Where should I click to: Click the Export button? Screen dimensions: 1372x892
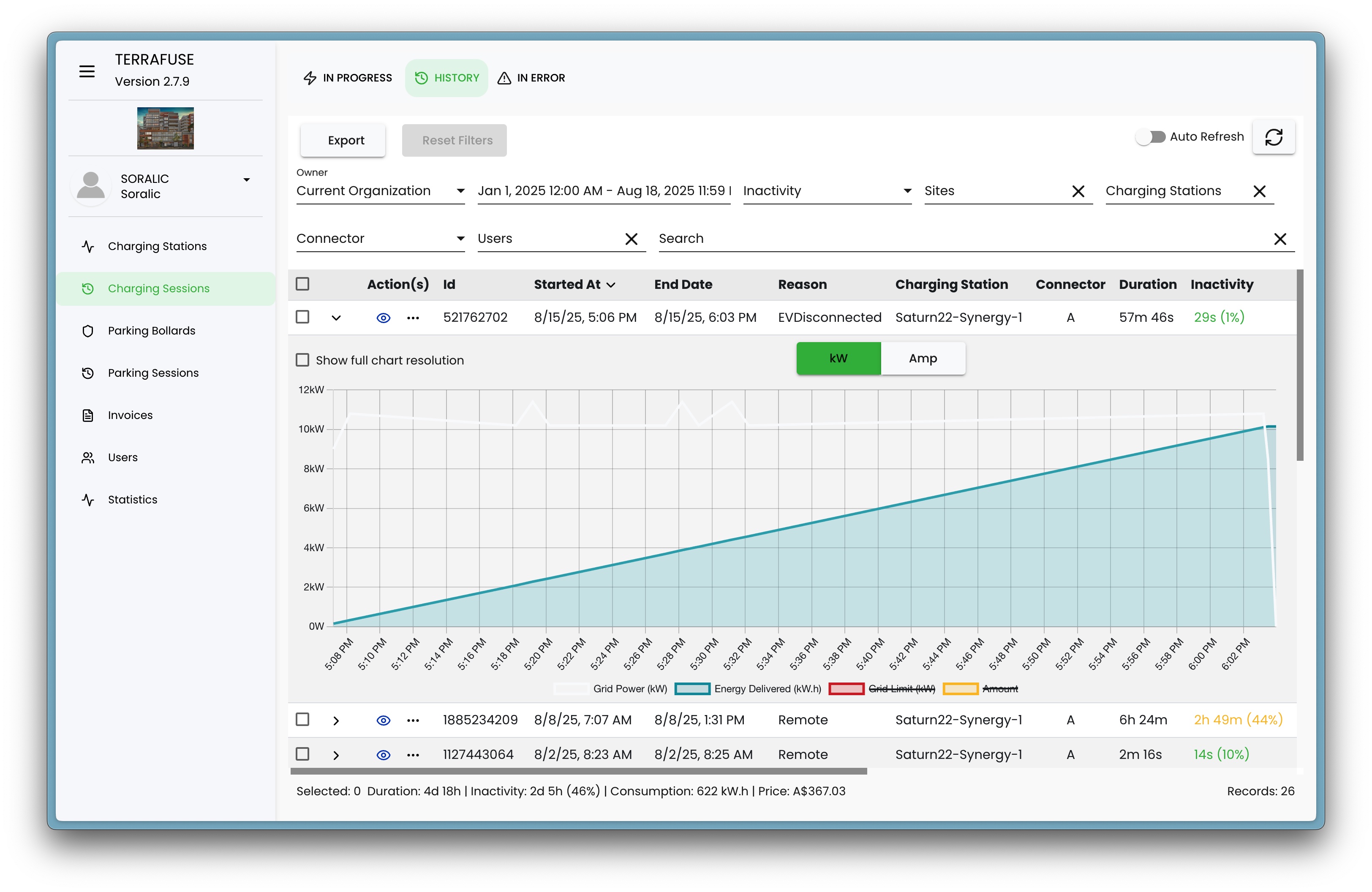346,141
